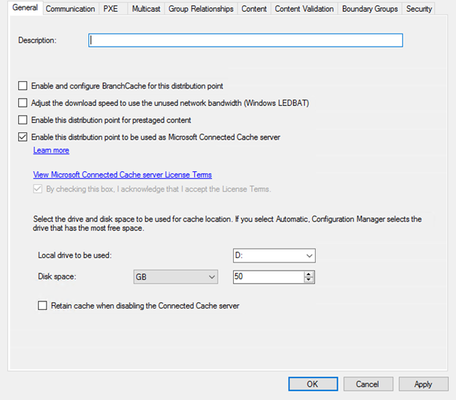This screenshot has width=456, height=400.
Task: Click into the Description text field
Action: [246, 40]
